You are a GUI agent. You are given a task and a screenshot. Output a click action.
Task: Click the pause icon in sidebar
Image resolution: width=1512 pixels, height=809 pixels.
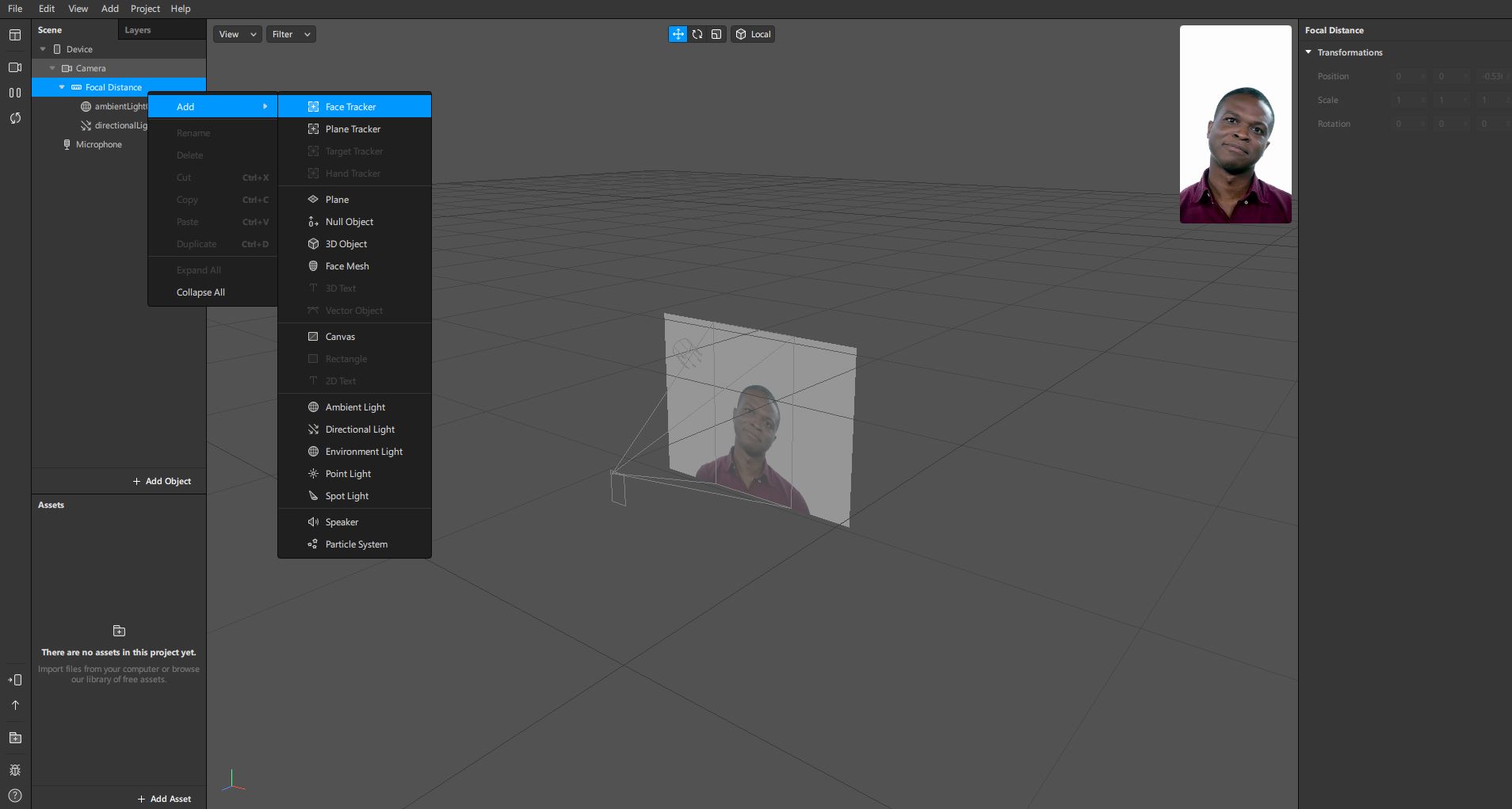pyautogui.click(x=15, y=93)
